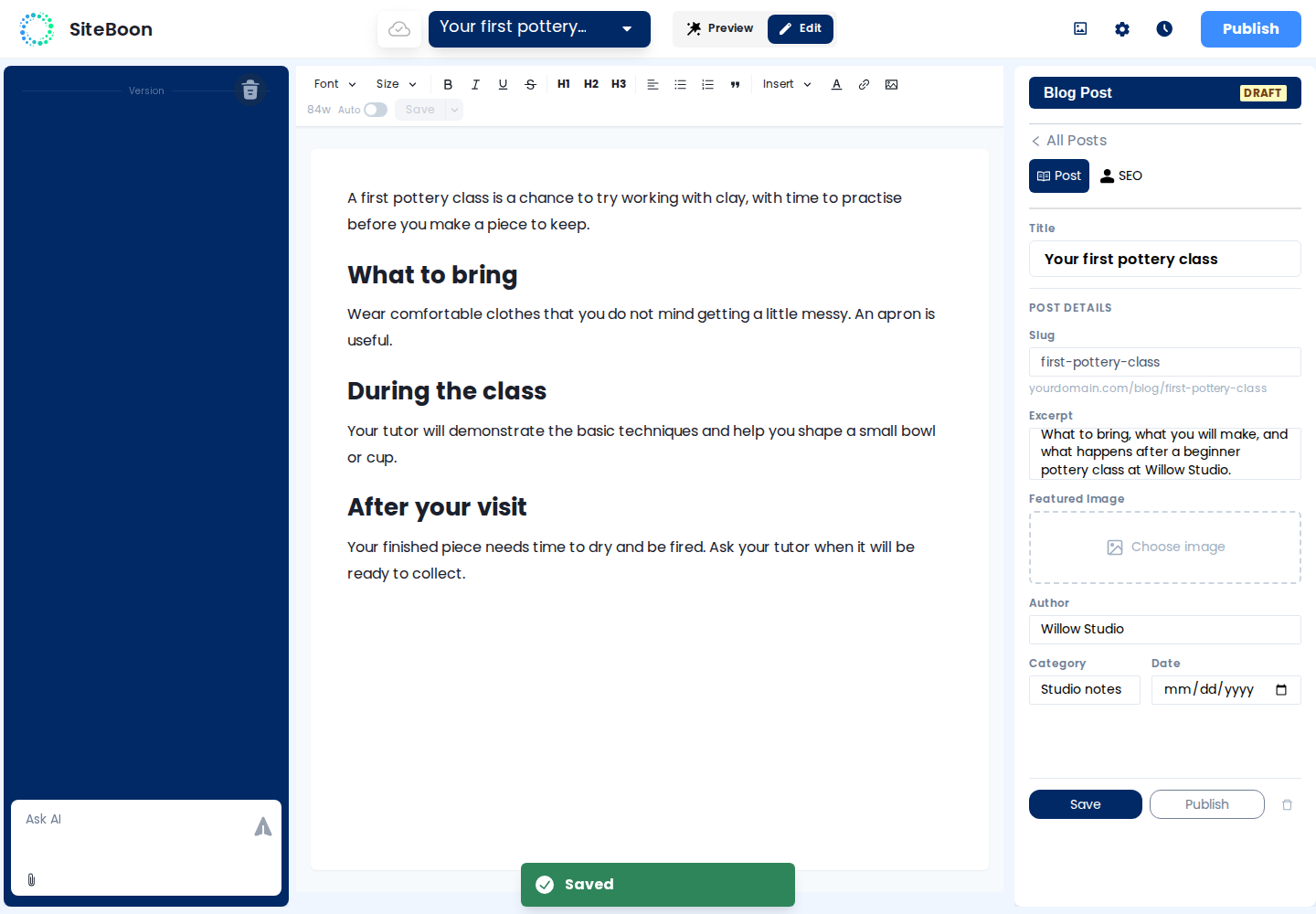Open the page selector 'Your first pottery…'
The height and width of the screenshot is (914, 1316).
click(539, 28)
